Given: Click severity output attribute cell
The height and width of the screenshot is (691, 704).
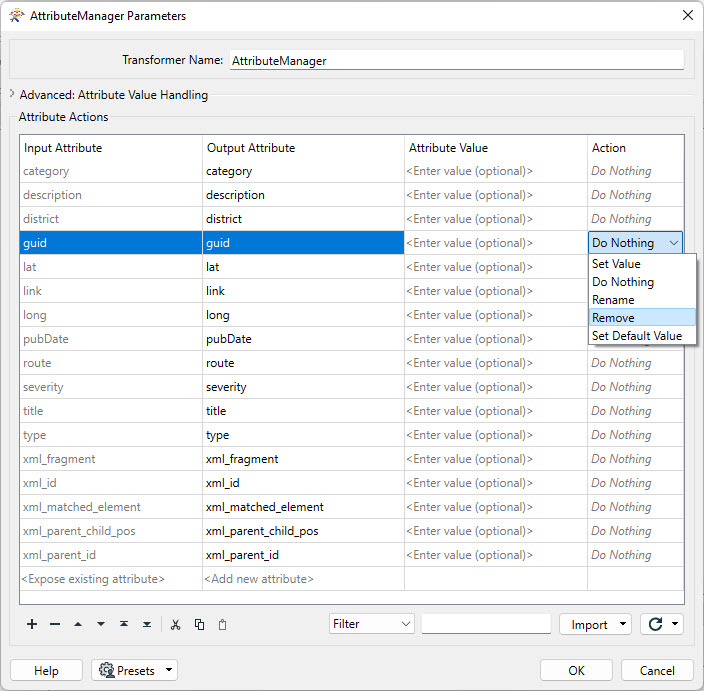Looking at the screenshot, I should click(x=303, y=387).
